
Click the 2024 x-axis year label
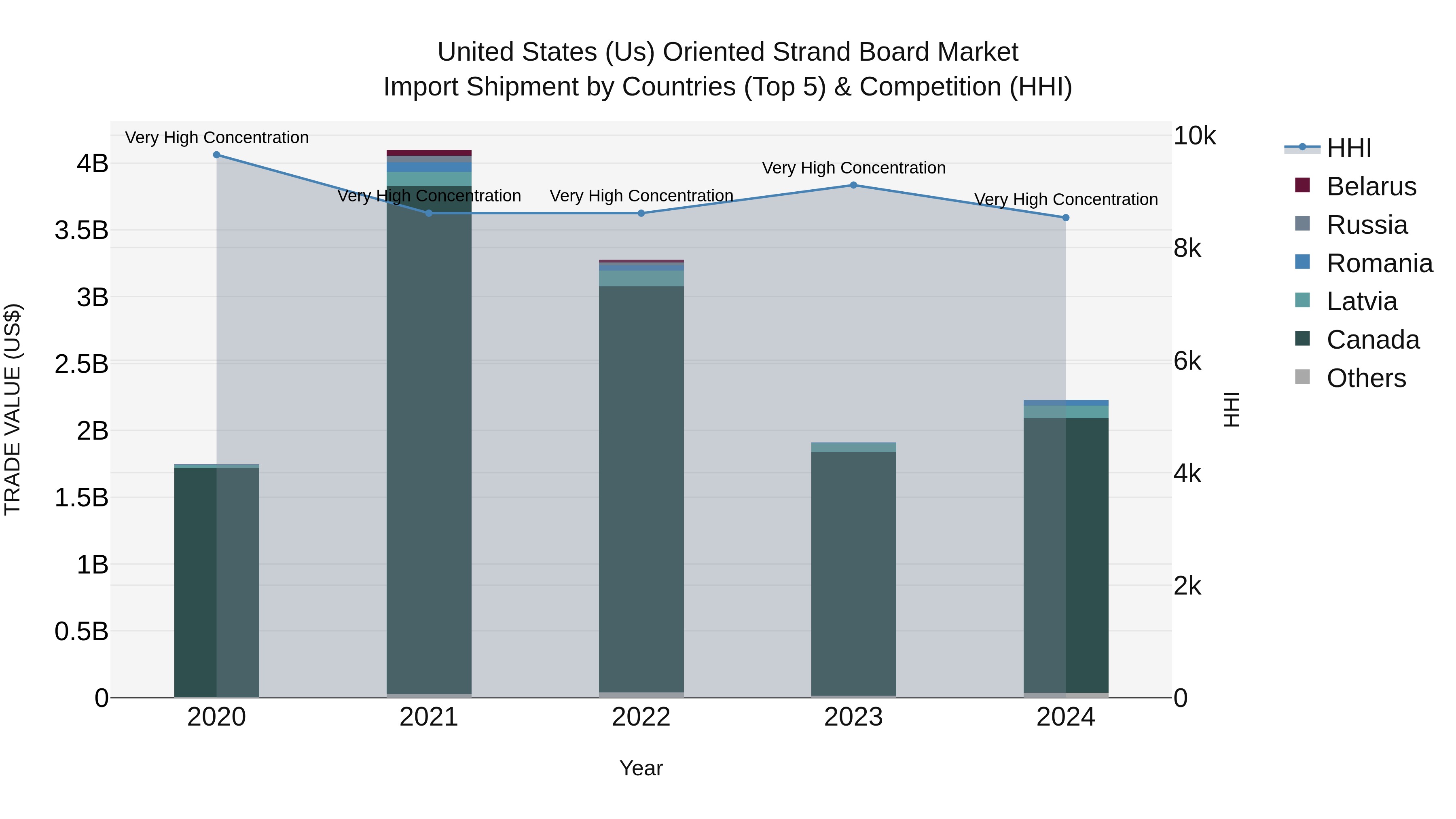(x=1065, y=717)
